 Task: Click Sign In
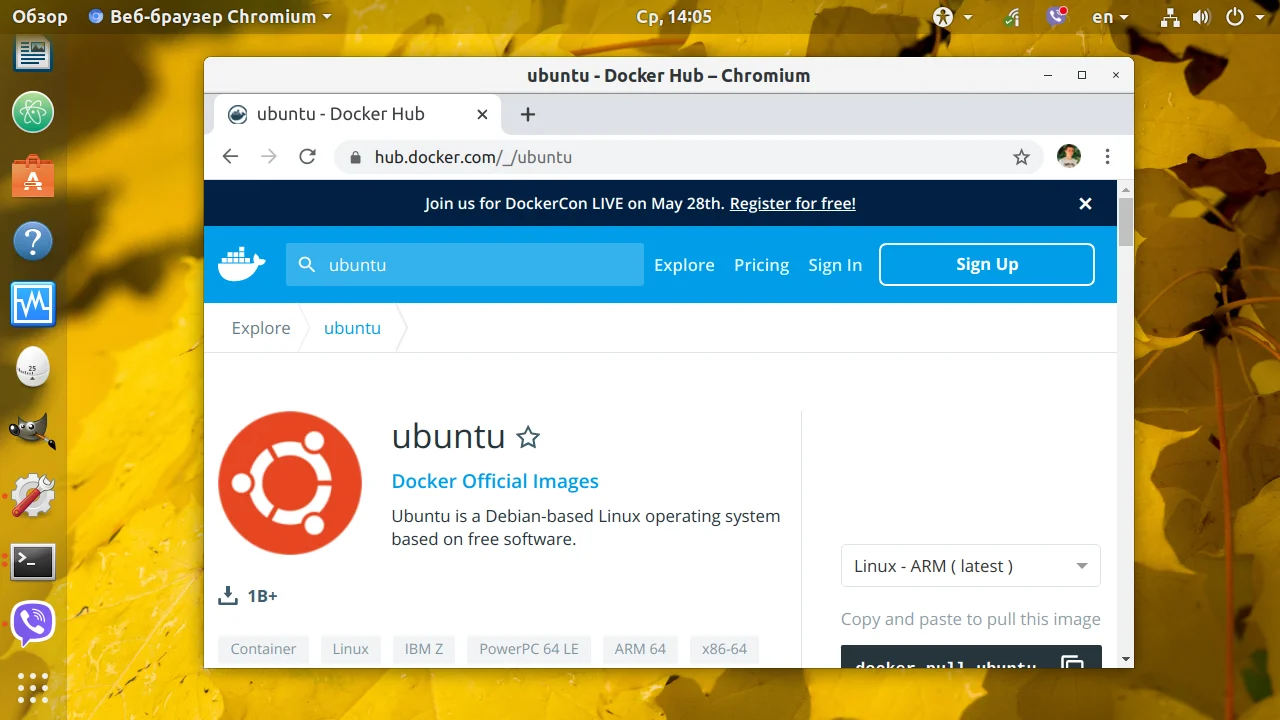tap(835, 265)
